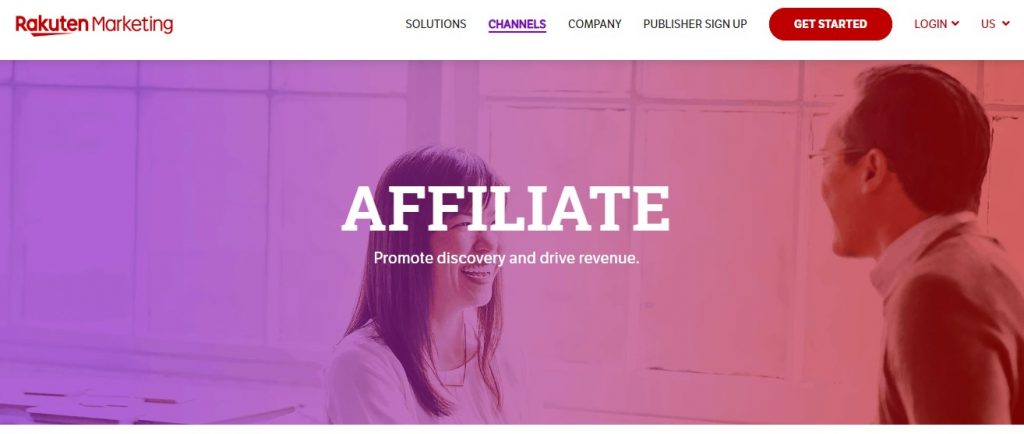Select the 'Promote discovery and drive revenue' tagline

tap(506, 258)
